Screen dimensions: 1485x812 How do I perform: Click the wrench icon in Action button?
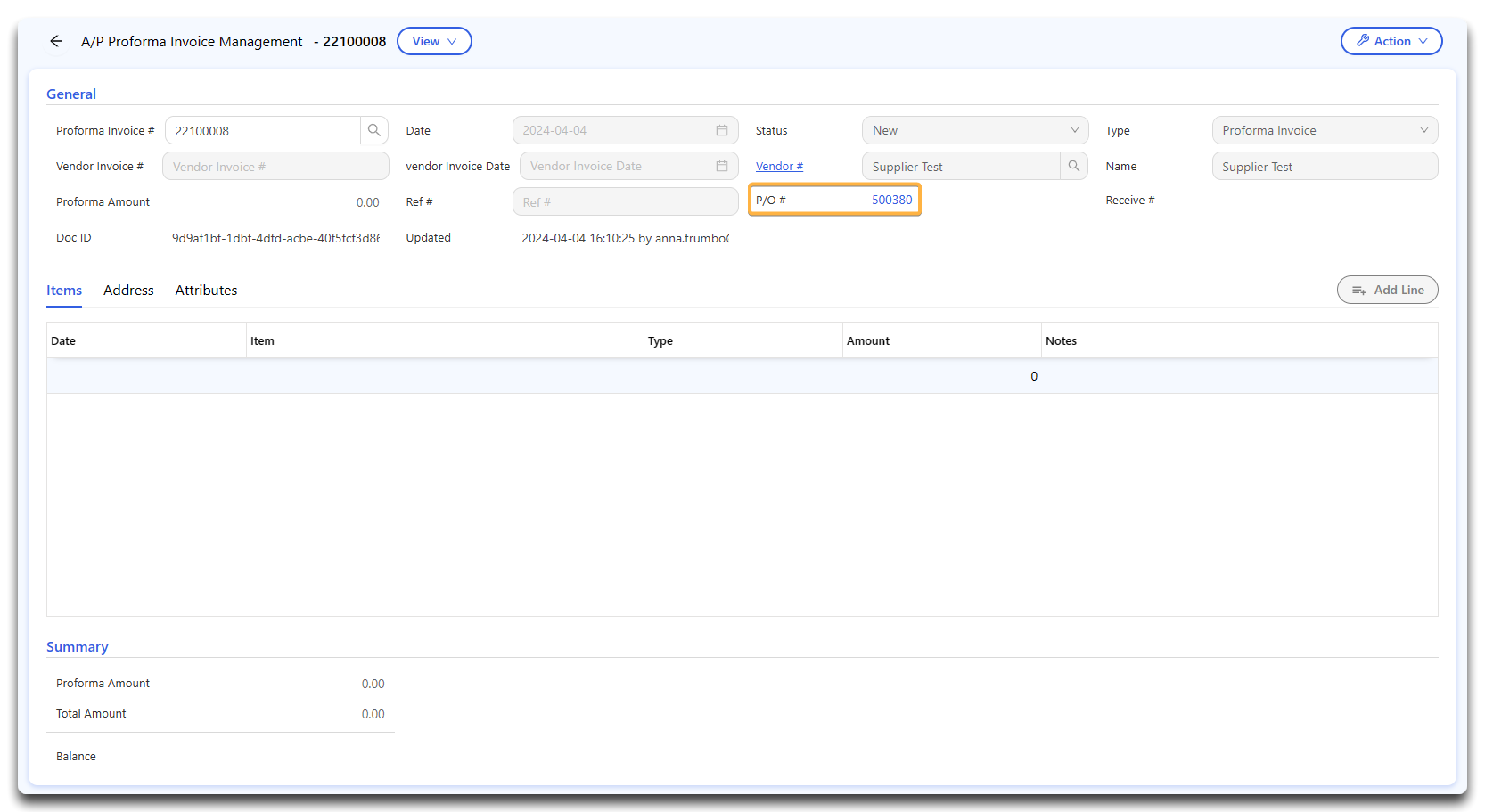click(1364, 40)
